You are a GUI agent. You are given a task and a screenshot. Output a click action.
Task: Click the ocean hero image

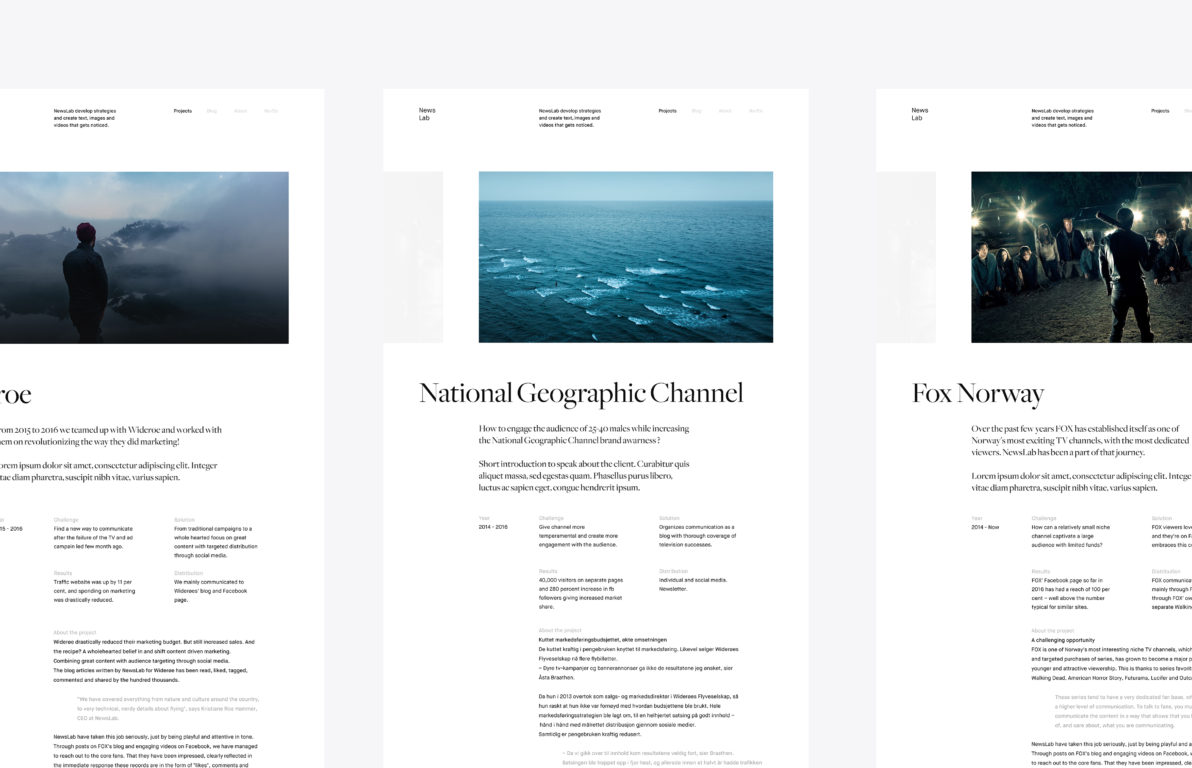[x=626, y=257]
